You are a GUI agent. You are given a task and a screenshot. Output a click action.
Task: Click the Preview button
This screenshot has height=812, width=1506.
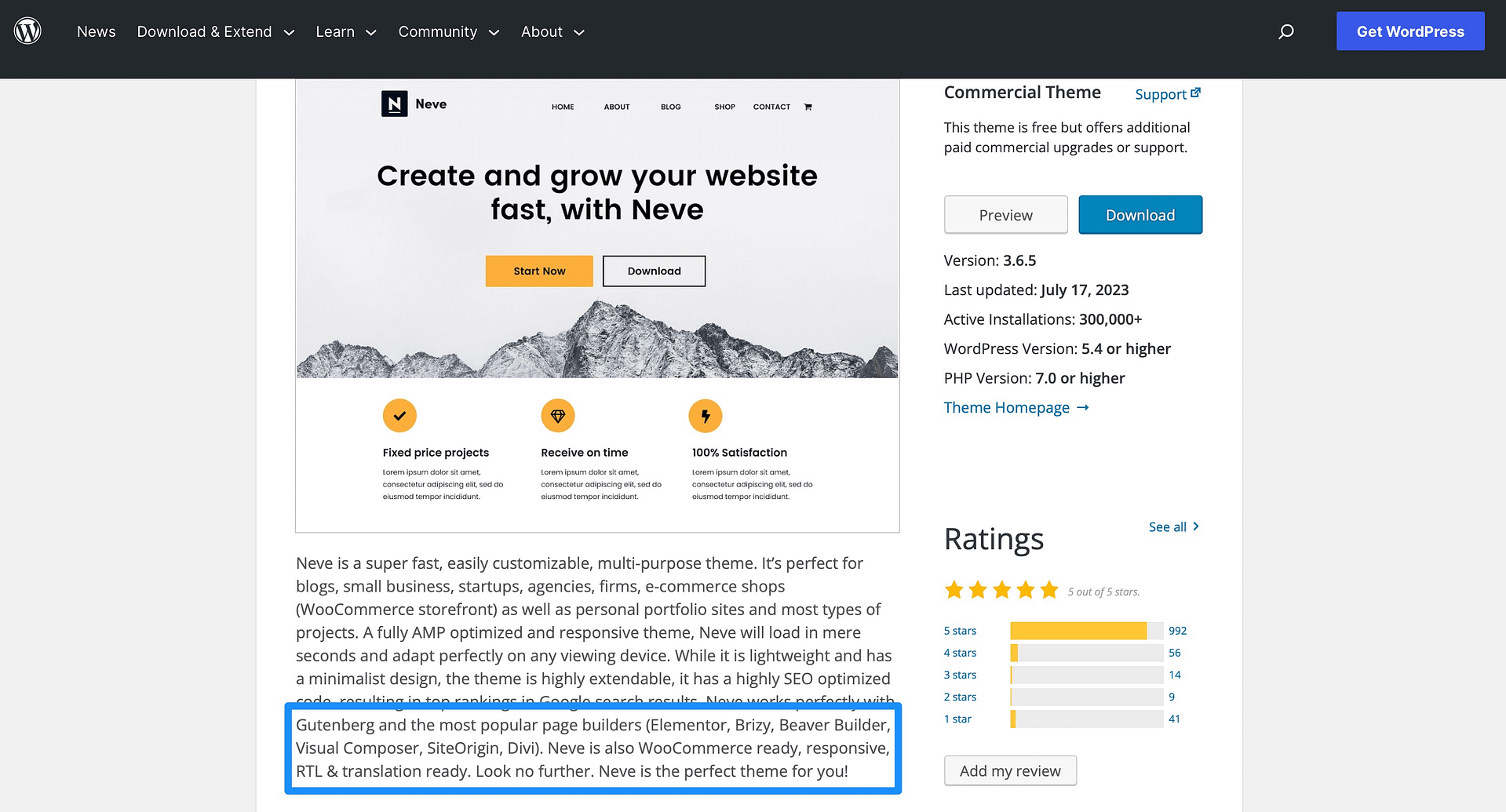point(1005,214)
